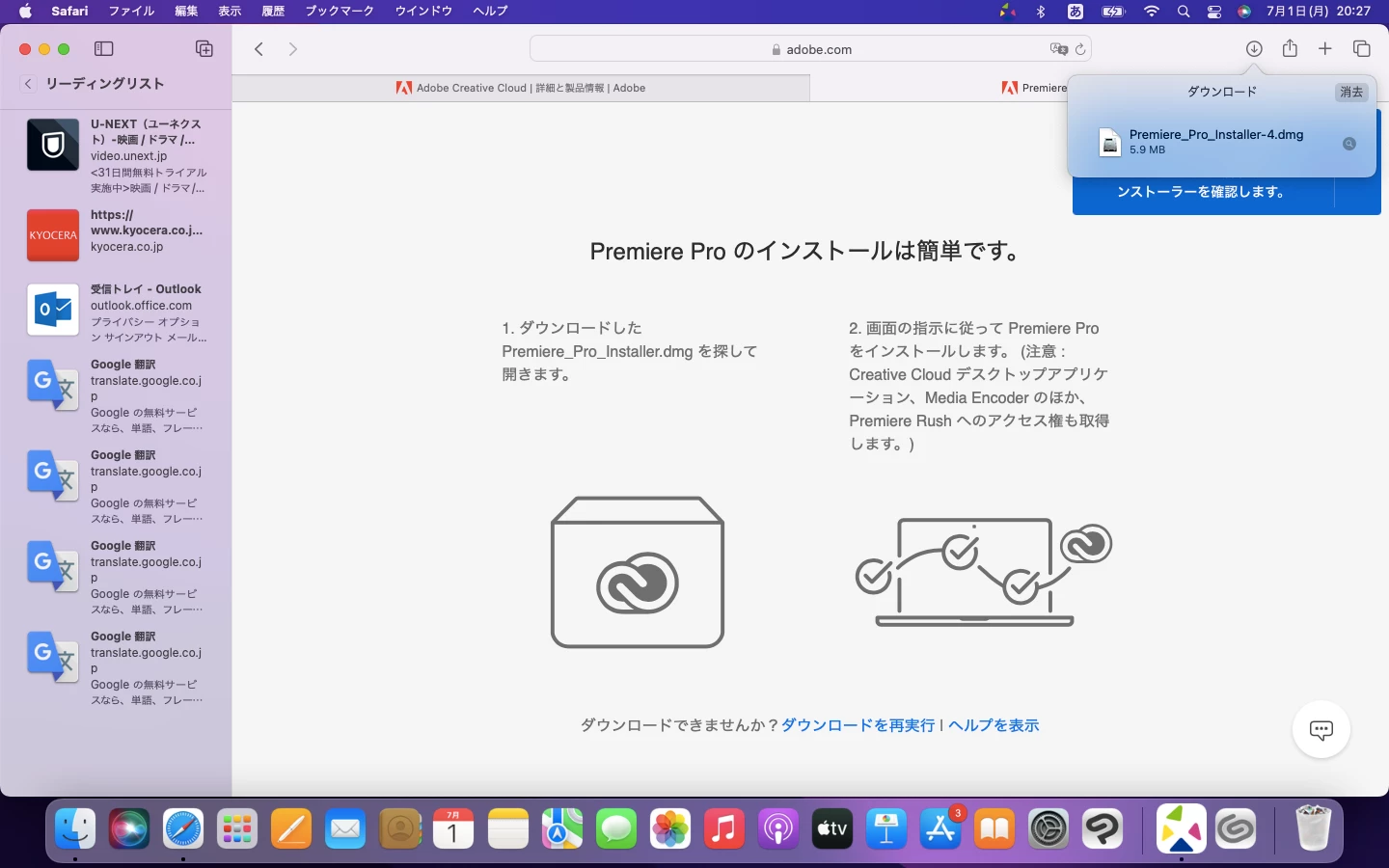Open the Premiere_Pro_Installer-4.dmg download item

point(1222,142)
